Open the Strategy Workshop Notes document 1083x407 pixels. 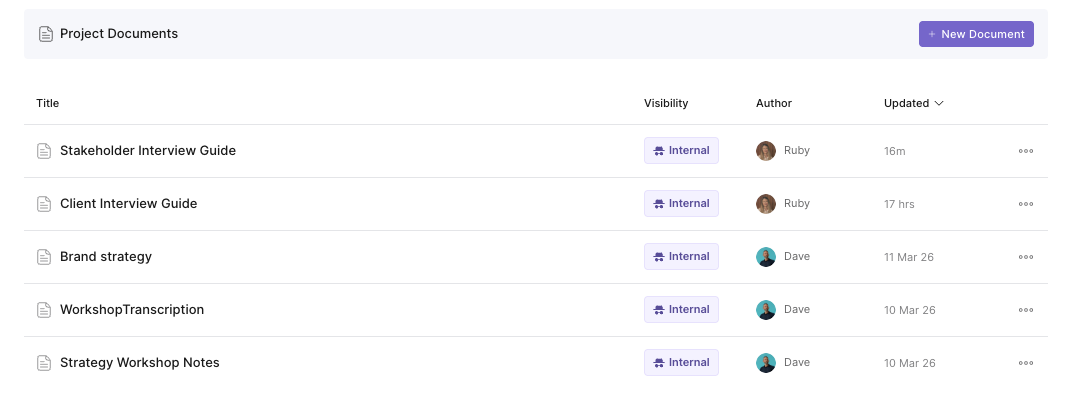point(140,363)
